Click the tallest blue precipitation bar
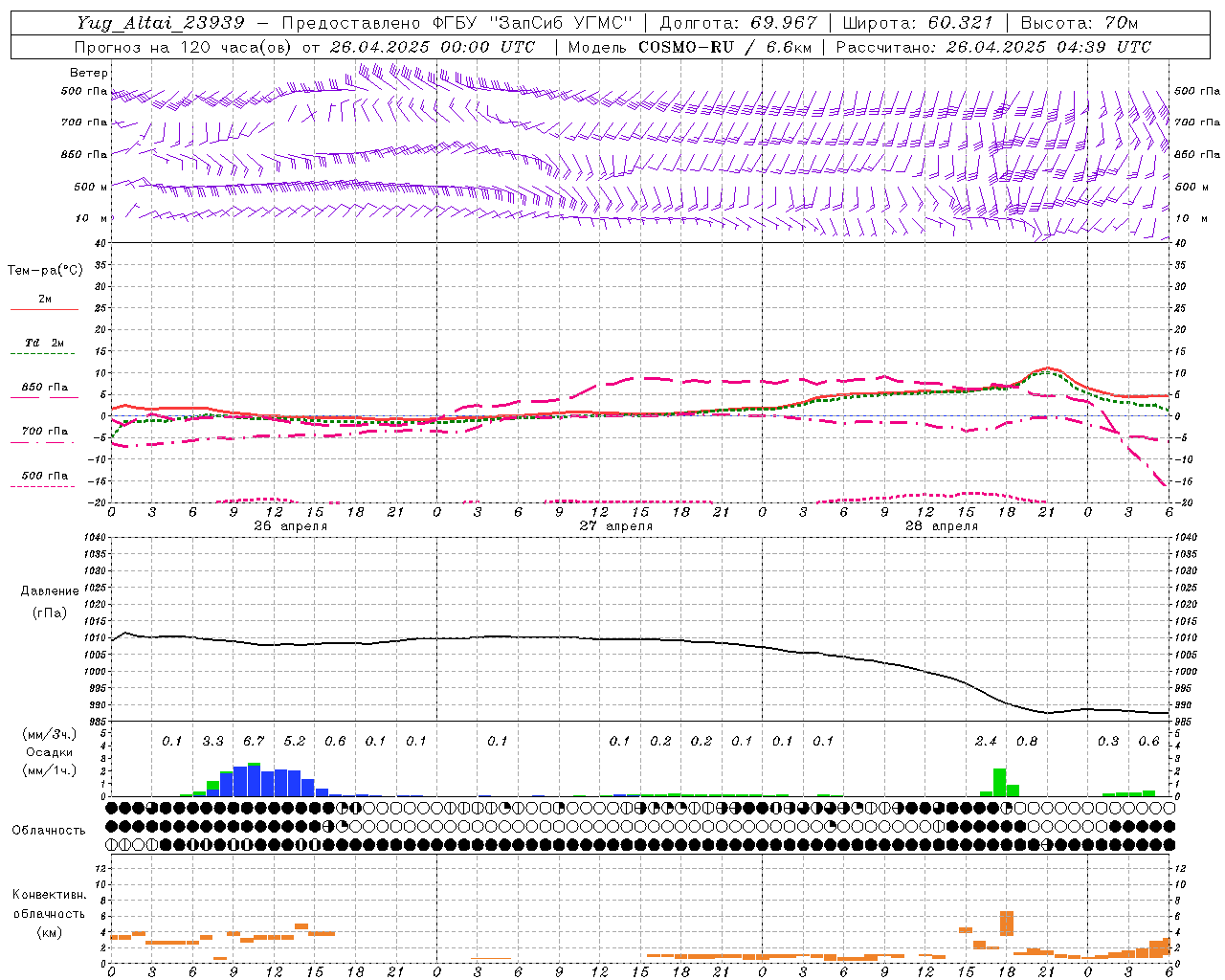Screen dimensions: 1225x980 [x=254, y=781]
